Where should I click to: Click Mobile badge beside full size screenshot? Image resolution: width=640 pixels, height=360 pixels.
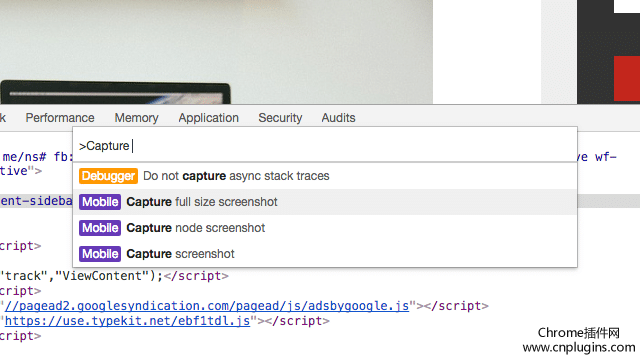[x=100, y=202]
